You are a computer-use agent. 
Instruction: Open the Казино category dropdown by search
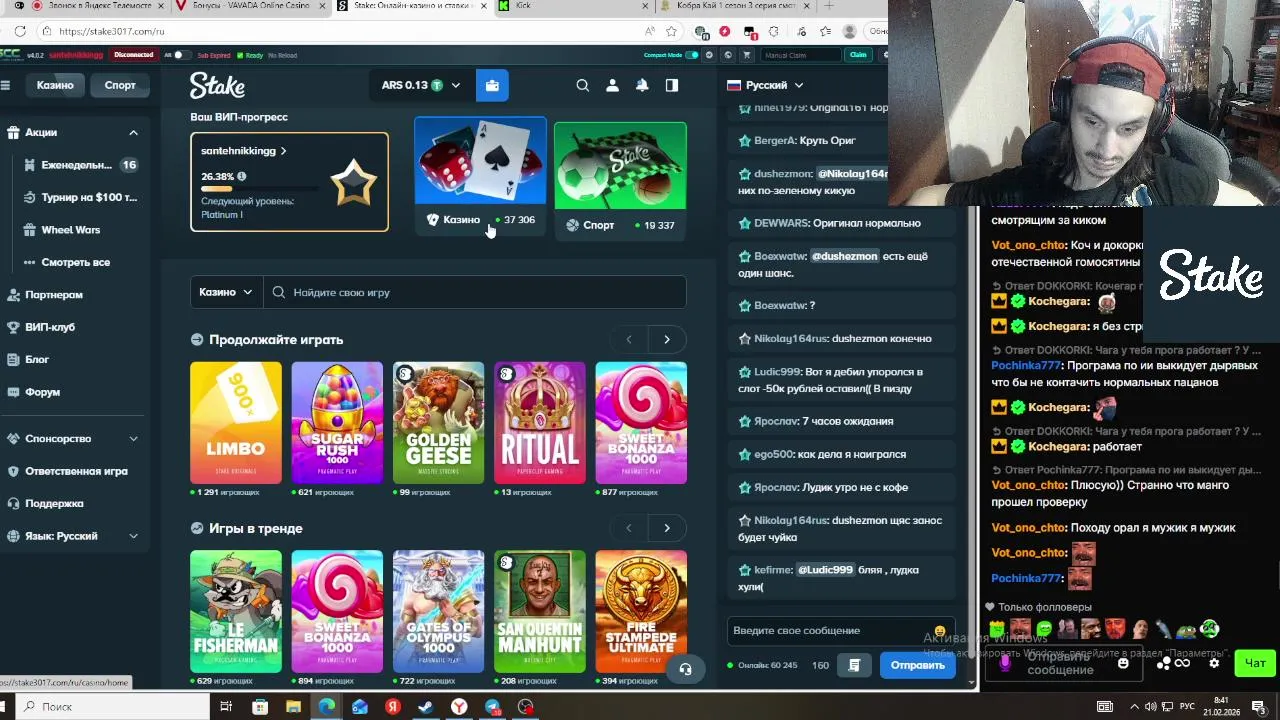226,292
